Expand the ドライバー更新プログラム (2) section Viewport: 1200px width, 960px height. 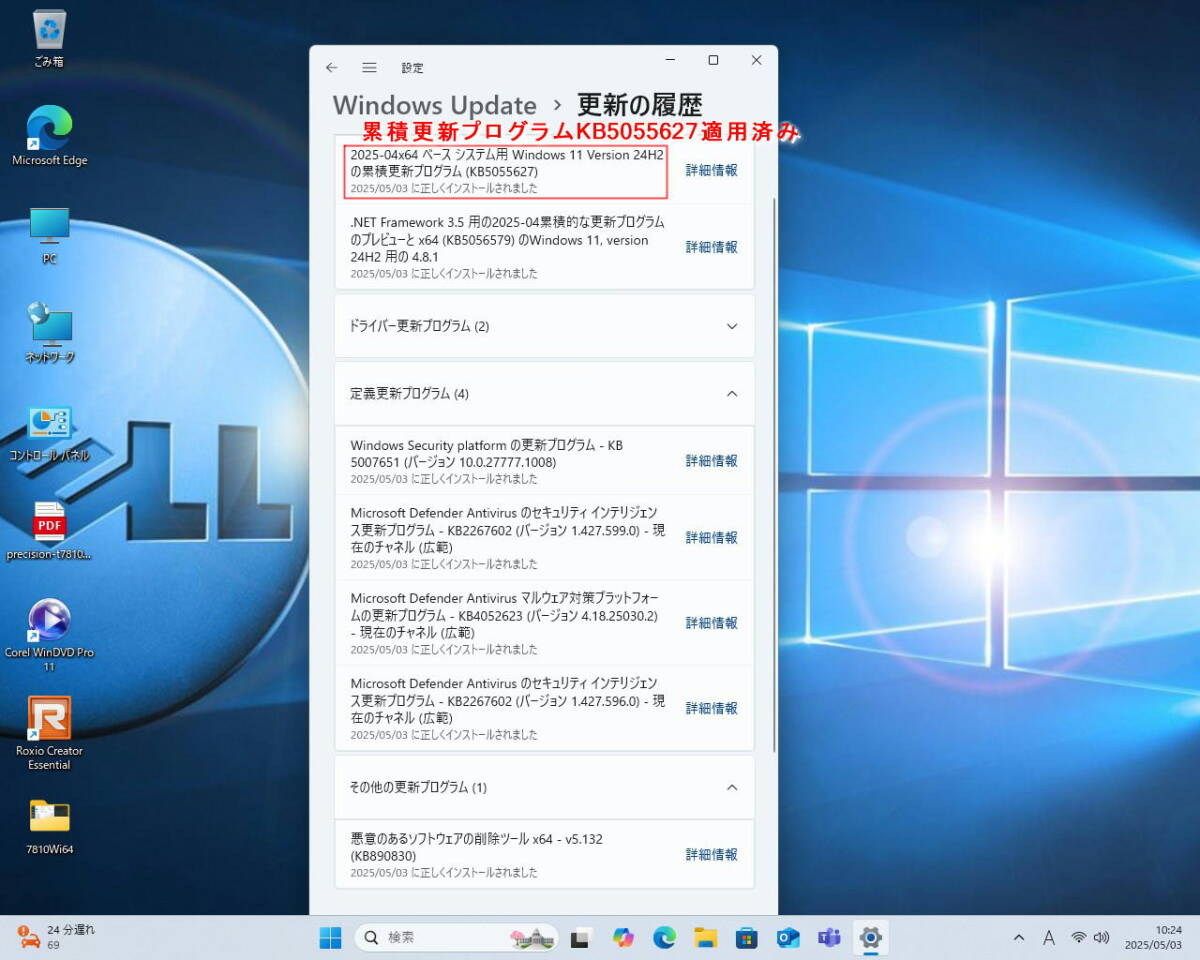[x=731, y=326]
